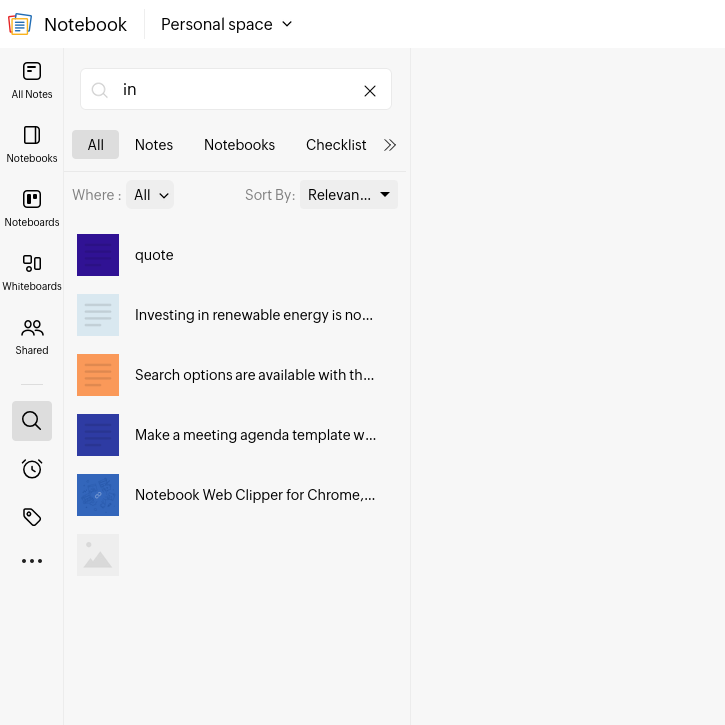Open the 'Investing in renewable energy' note
Image resolution: width=725 pixels, height=725 pixels.
coord(253,315)
